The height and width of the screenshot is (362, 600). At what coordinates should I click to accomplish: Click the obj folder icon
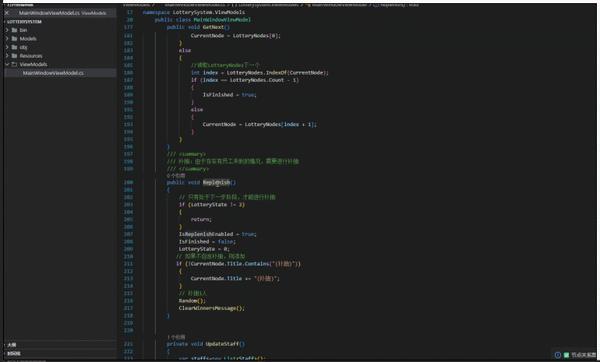tap(15, 47)
